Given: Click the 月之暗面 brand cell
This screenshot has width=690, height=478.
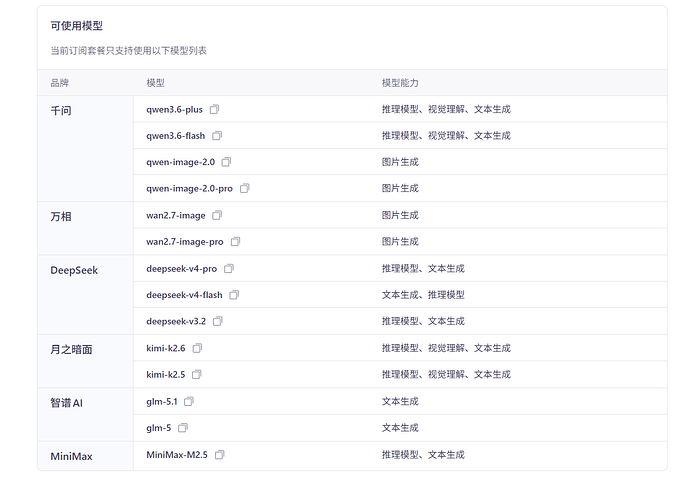Looking at the screenshot, I should tap(85, 361).
